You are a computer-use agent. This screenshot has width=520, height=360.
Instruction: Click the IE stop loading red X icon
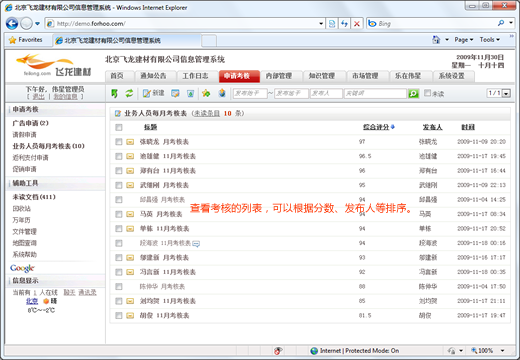pos(357,23)
